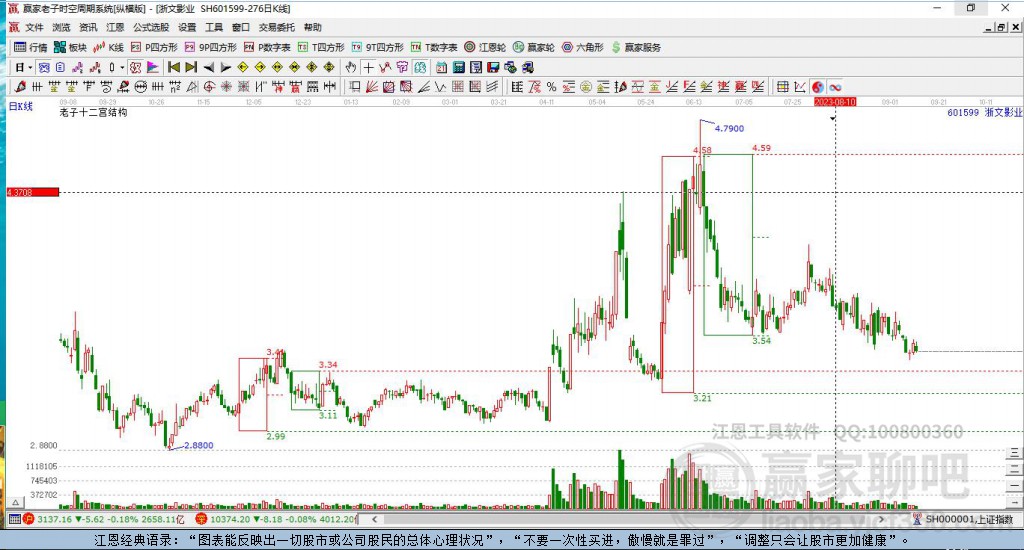
Task: Click the horizontal scrollbar left arrow
Action: [x=374, y=519]
